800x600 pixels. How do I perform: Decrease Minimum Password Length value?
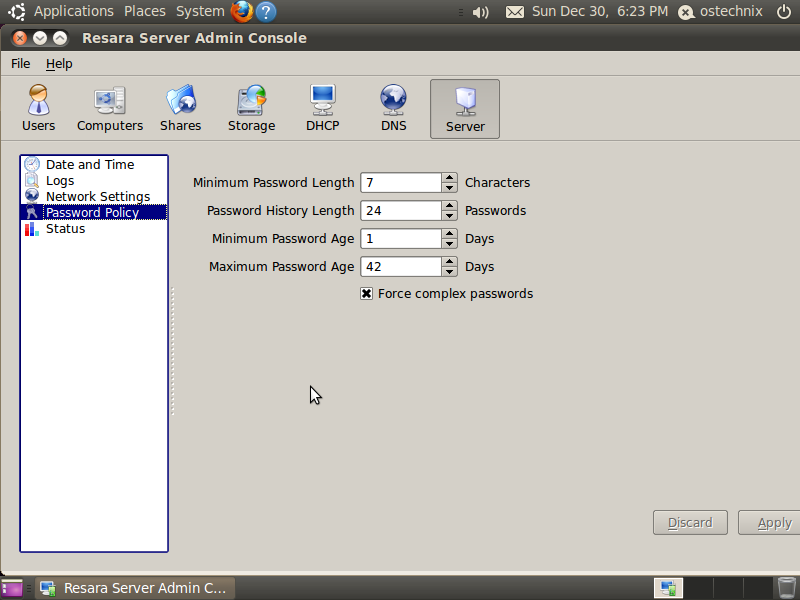[x=449, y=187]
